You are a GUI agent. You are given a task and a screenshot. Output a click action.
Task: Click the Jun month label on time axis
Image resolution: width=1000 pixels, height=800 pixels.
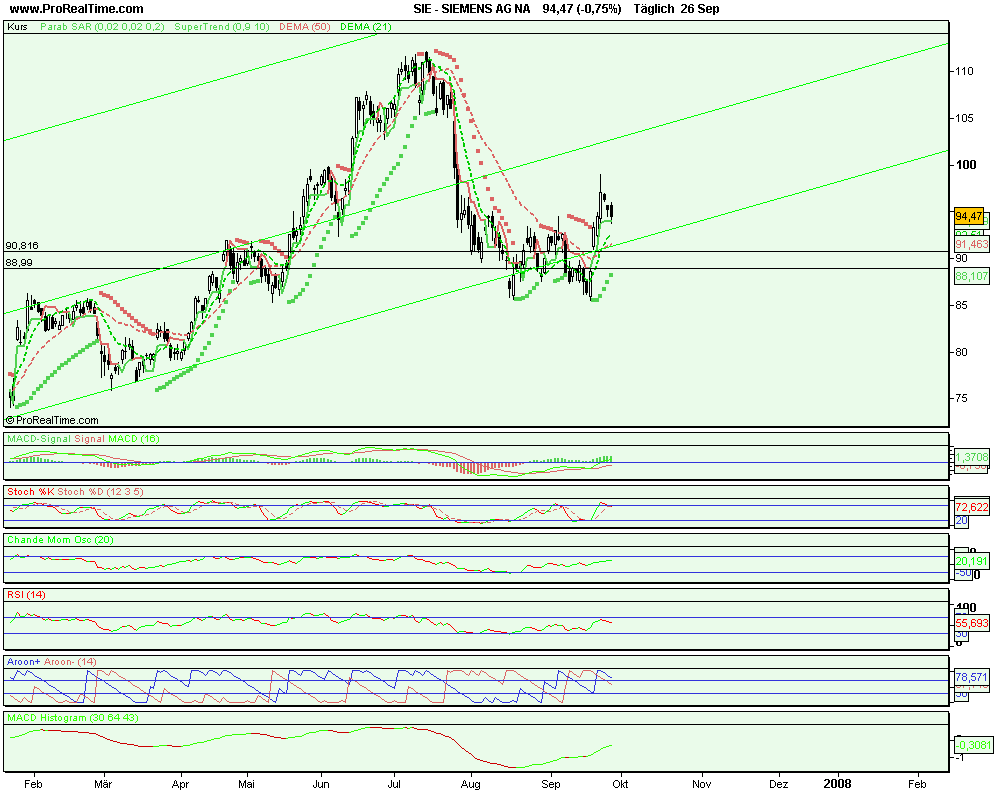point(321,784)
